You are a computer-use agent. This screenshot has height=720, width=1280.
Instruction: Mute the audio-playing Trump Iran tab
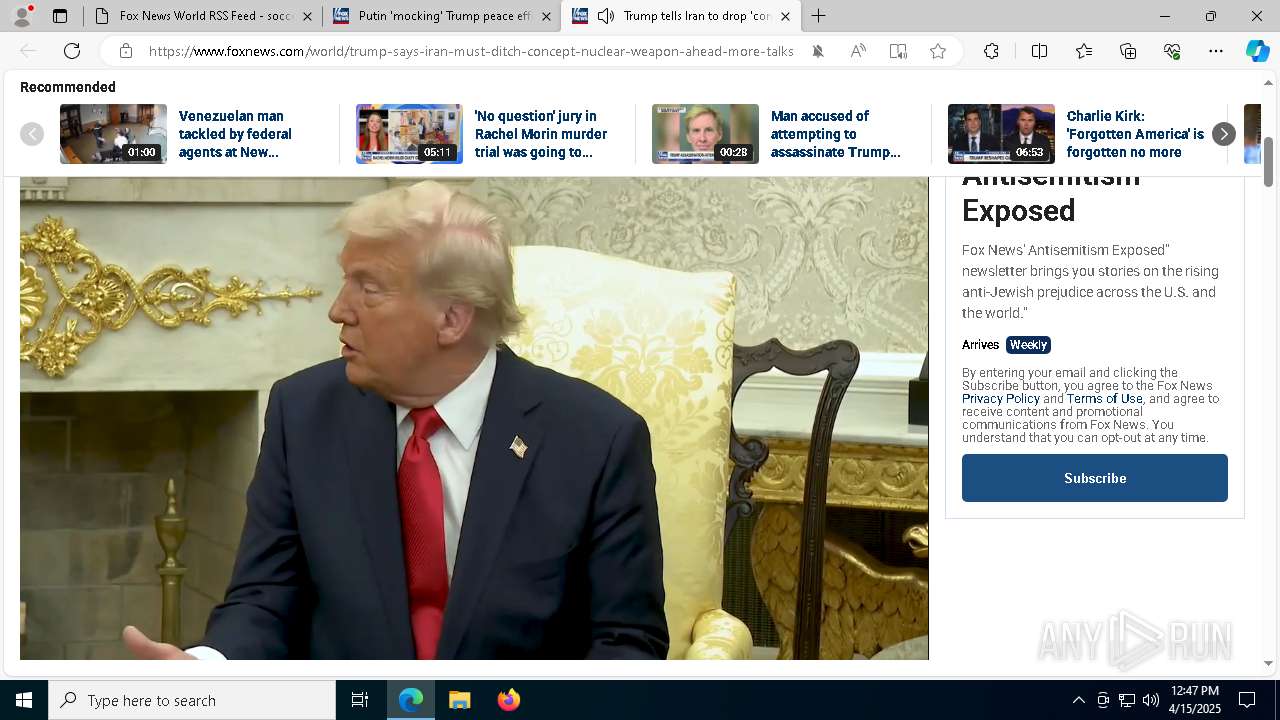coord(606,16)
